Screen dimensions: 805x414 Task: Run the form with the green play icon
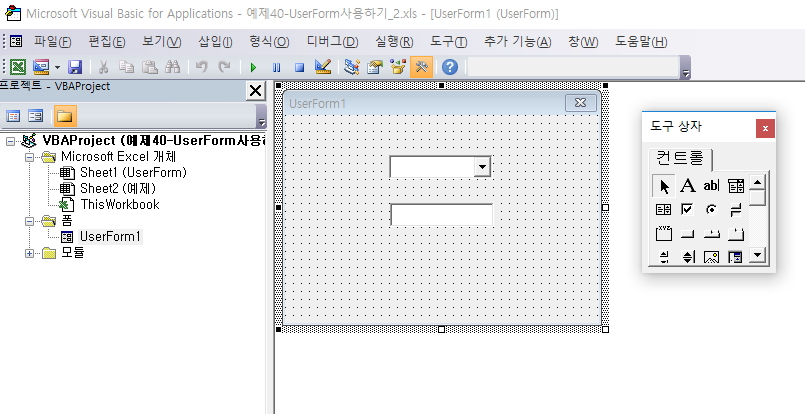pos(253,67)
